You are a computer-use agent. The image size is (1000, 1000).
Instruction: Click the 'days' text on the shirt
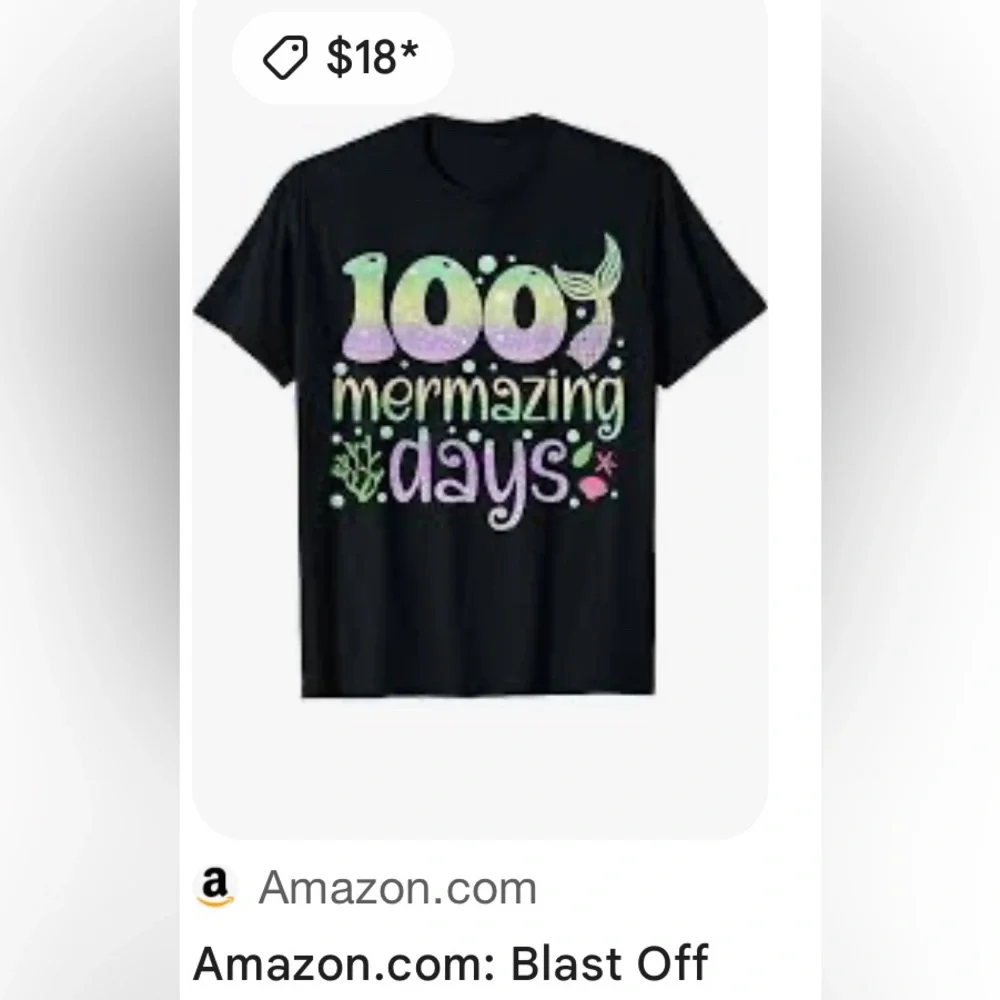pyautogui.click(x=480, y=476)
